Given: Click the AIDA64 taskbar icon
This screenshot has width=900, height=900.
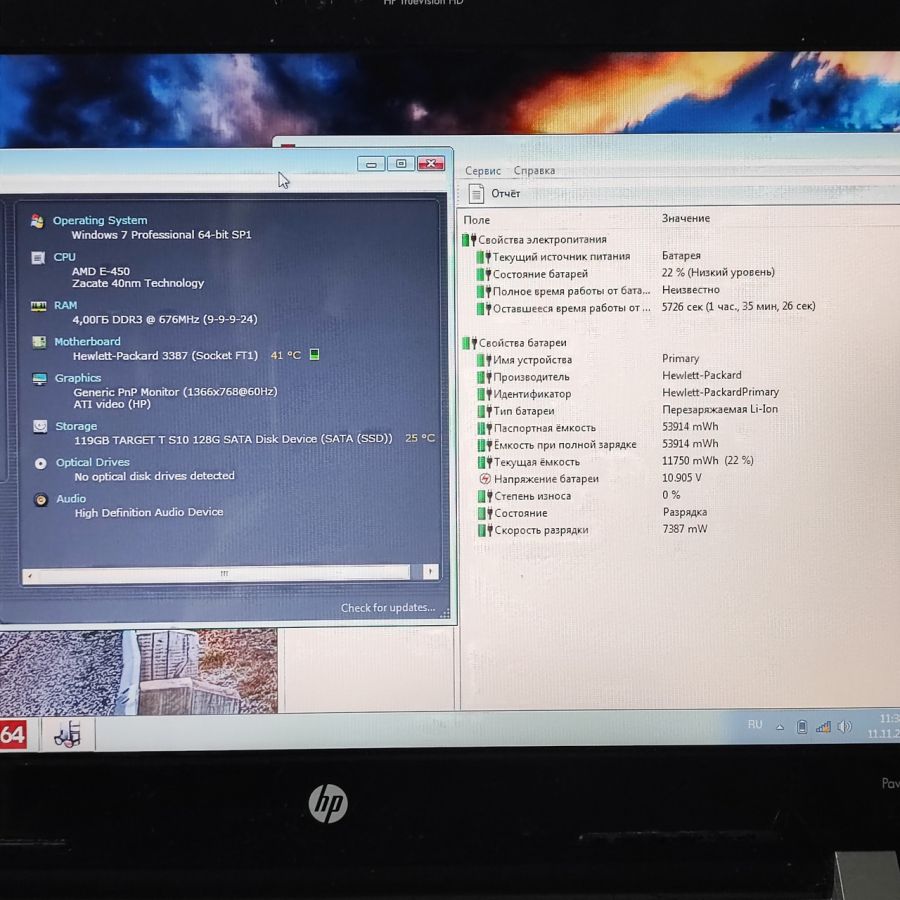Looking at the screenshot, I should pyautogui.click(x=13, y=734).
